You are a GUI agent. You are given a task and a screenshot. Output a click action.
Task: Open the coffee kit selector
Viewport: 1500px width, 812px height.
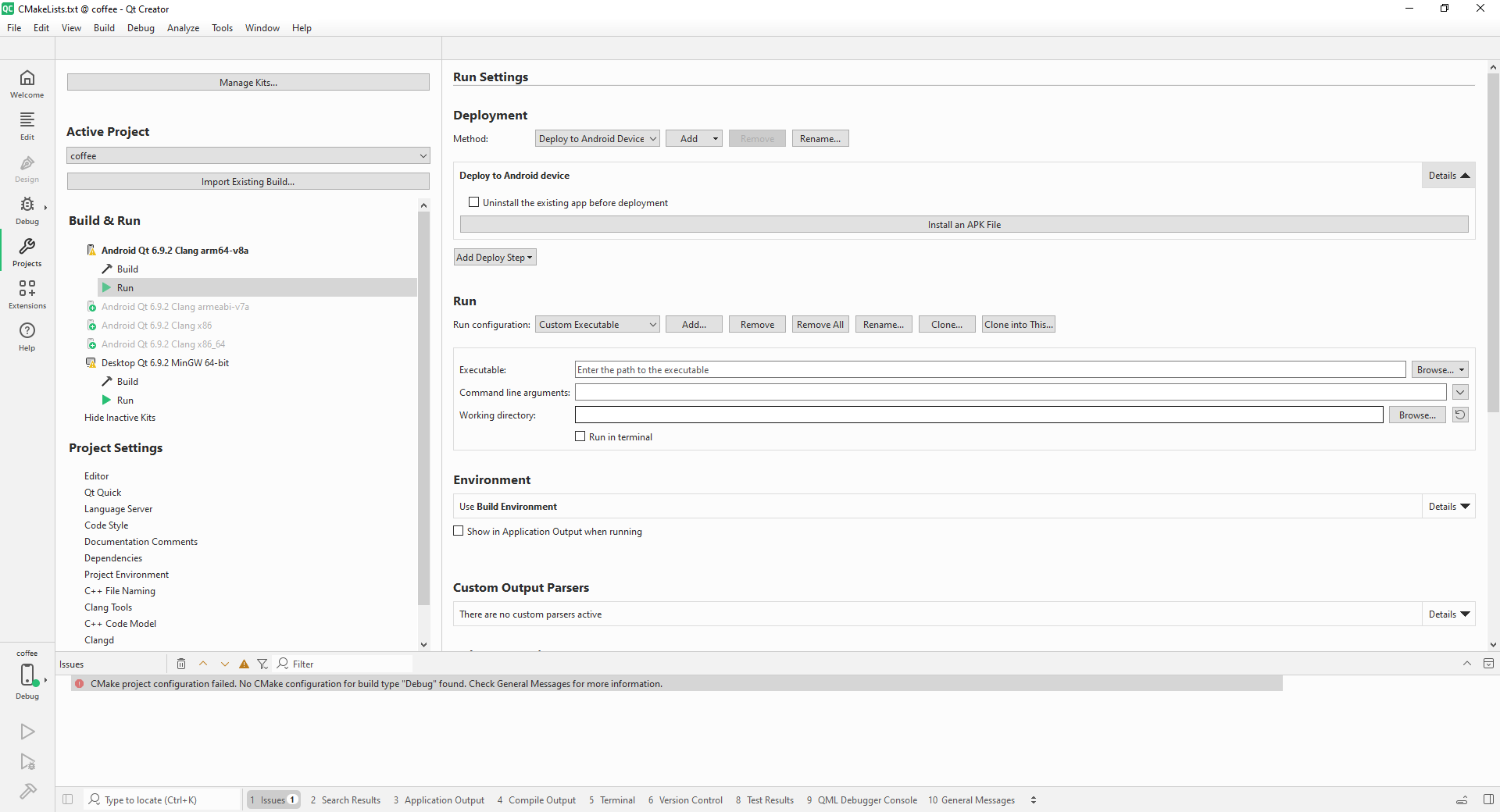pos(27,675)
